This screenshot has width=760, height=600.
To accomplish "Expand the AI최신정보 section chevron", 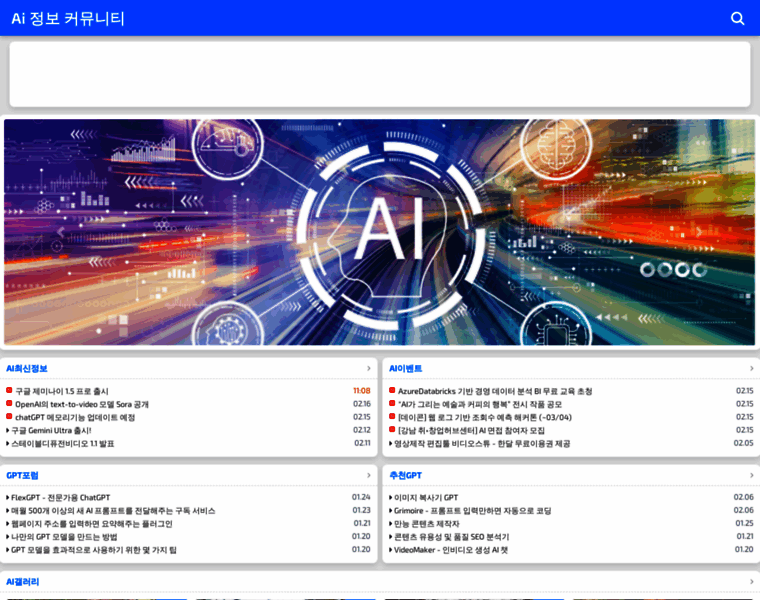I will [368, 368].
